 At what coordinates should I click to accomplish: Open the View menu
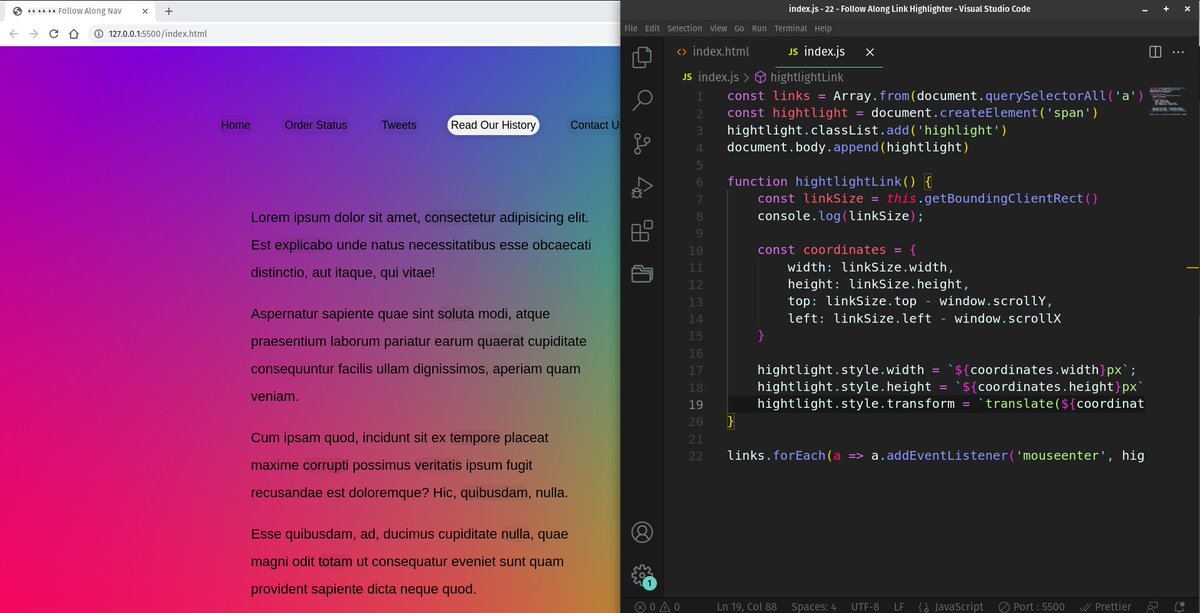719,28
